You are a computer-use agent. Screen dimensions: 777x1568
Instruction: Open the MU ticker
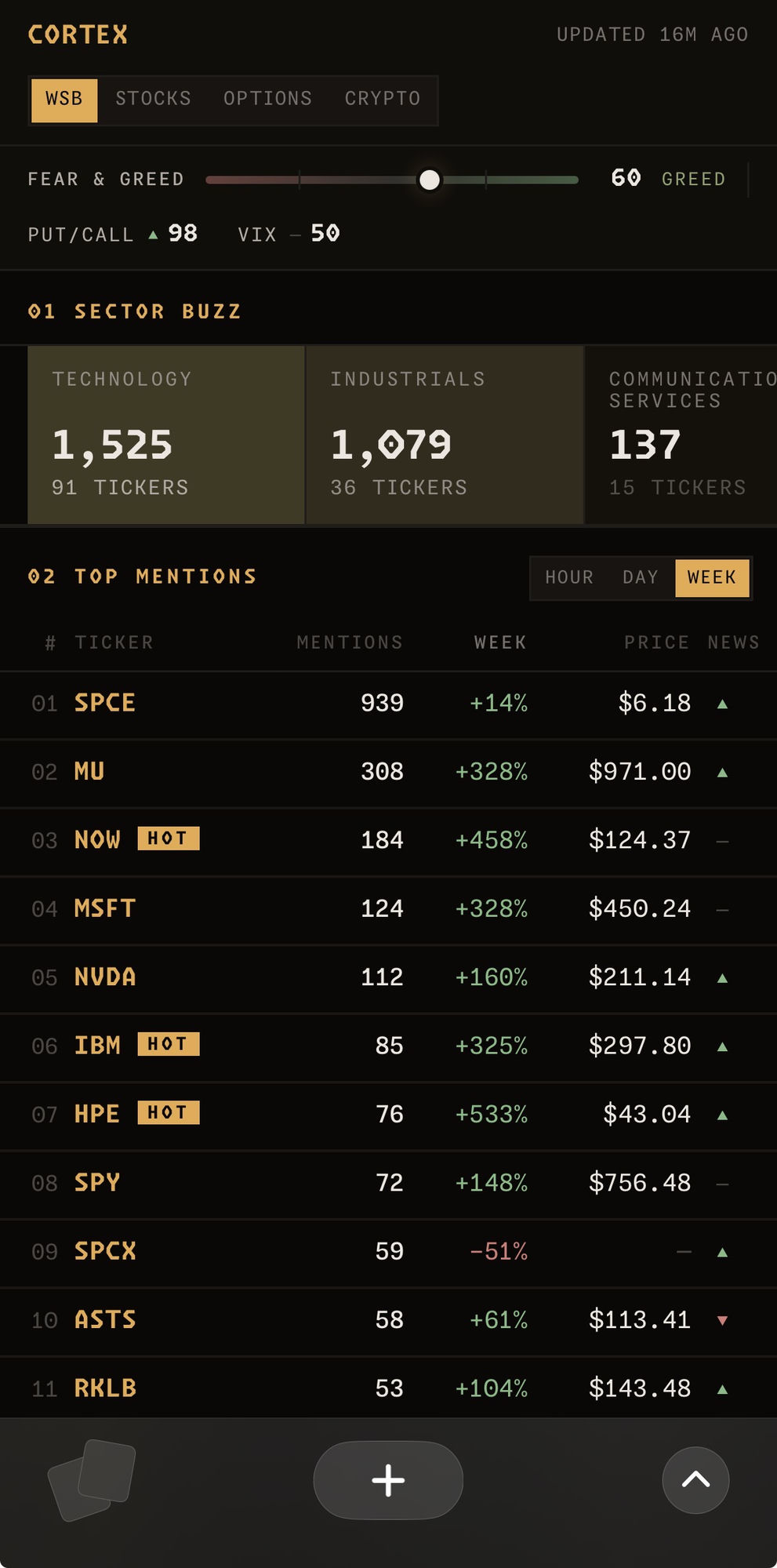coord(89,771)
